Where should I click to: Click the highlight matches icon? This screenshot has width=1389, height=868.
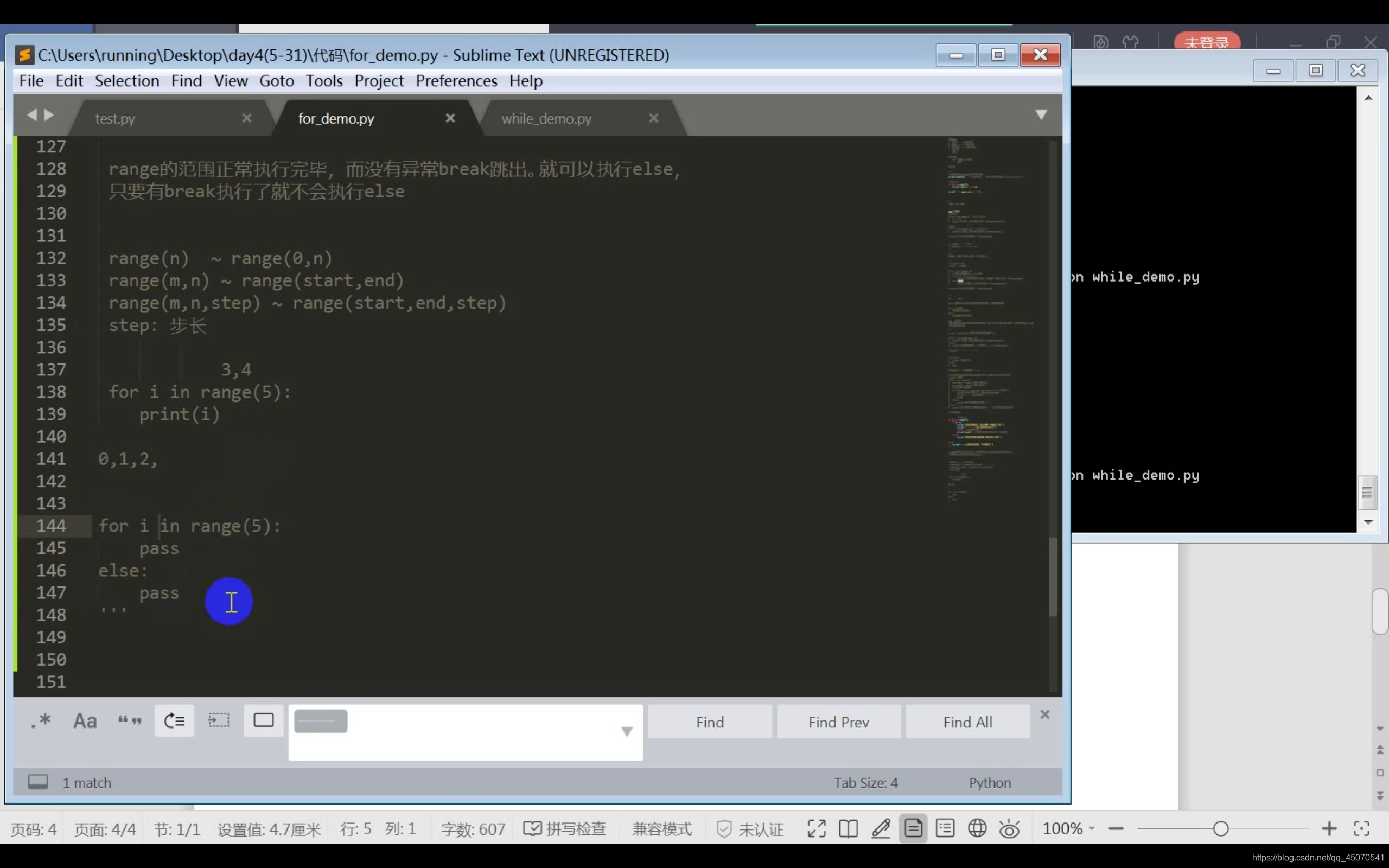point(264,720)
